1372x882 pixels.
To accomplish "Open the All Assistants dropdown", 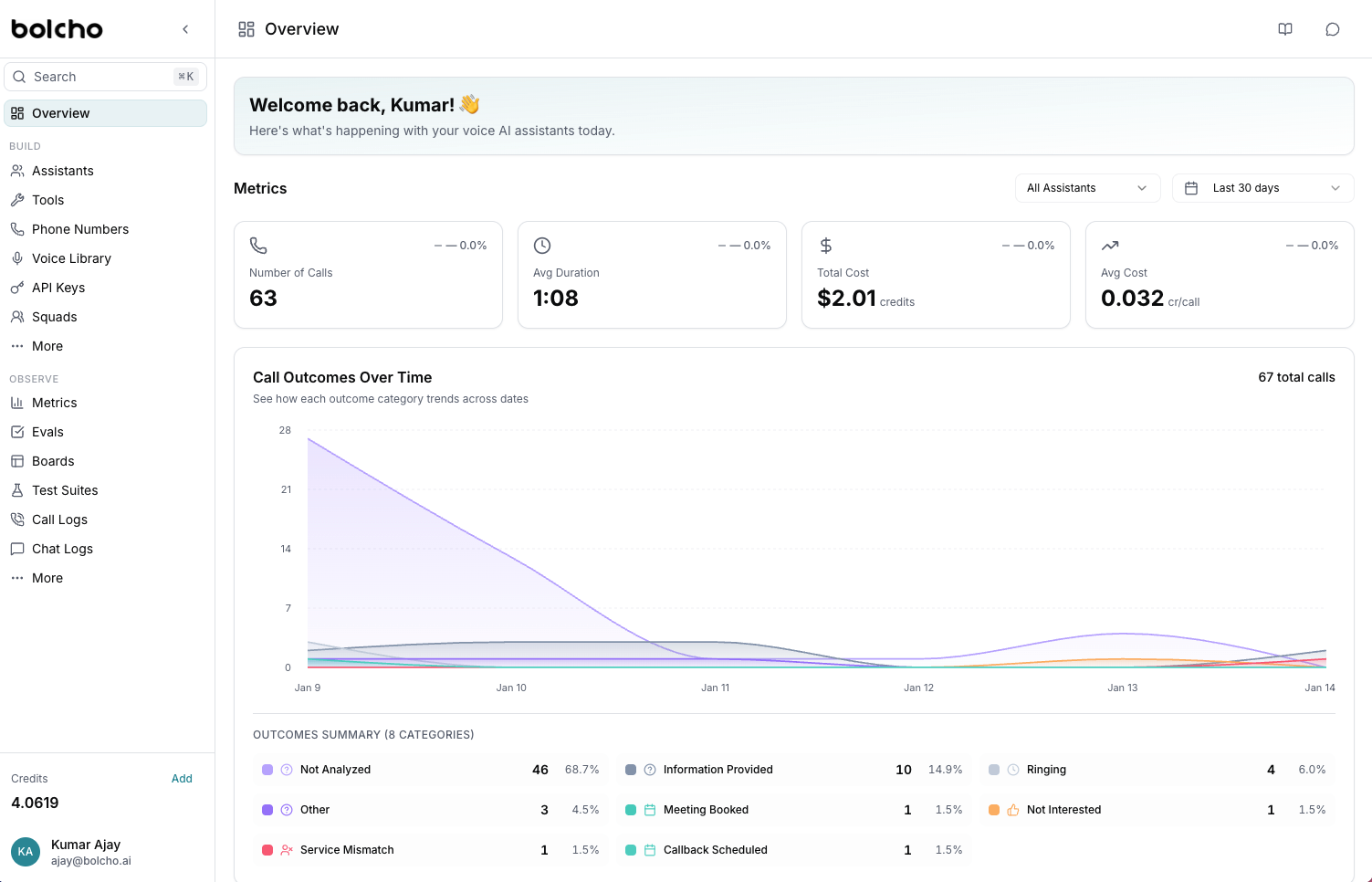I will (x=1087, y=188).
